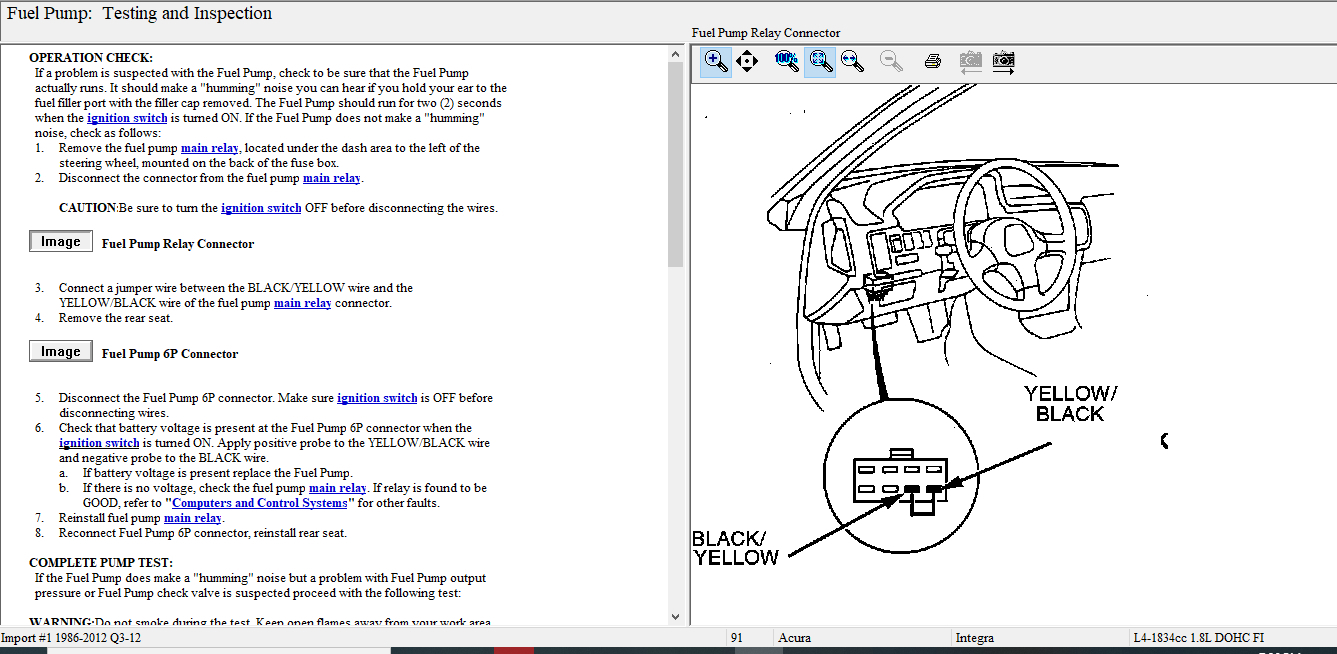
Task: Open ignition switch link in step 5
Action: click(x=377, y=398)
